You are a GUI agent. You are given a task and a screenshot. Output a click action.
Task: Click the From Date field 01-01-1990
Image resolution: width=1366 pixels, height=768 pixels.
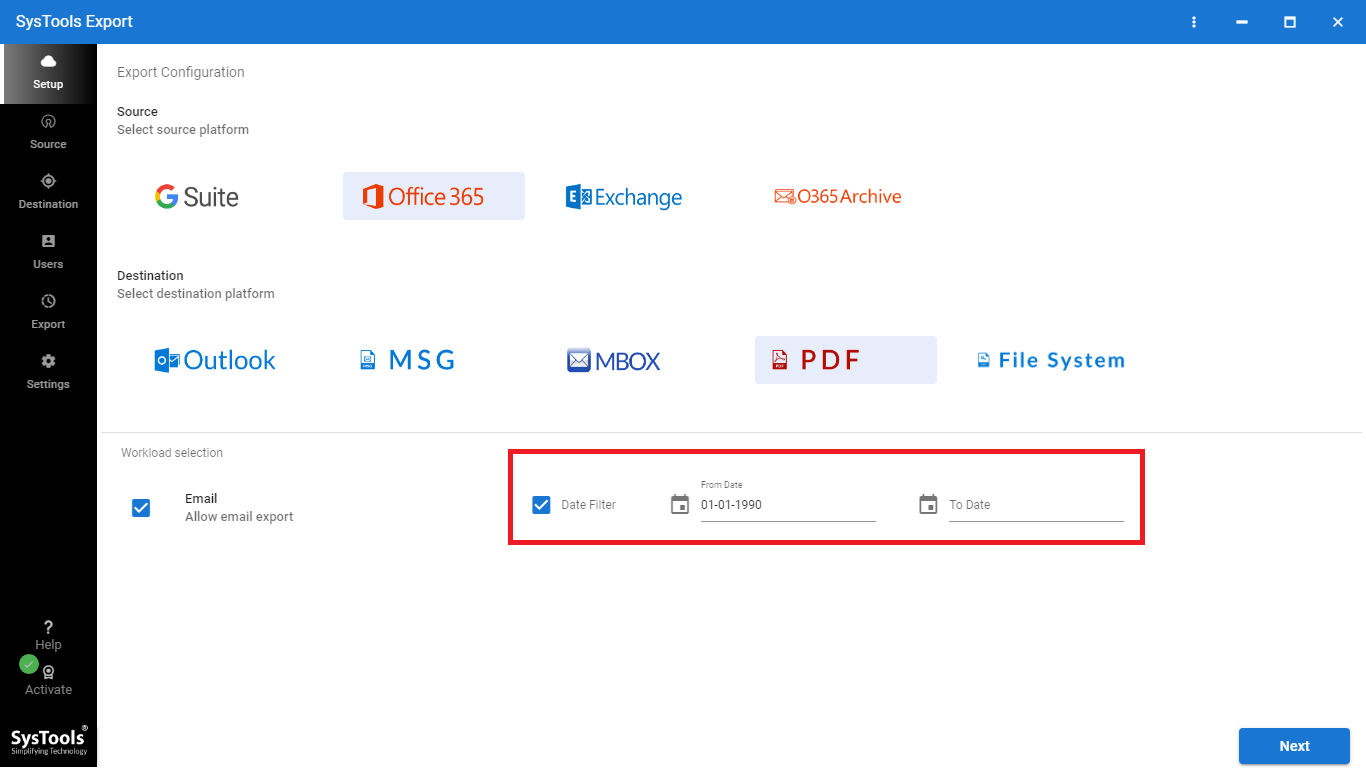click(x=788, y=505)
